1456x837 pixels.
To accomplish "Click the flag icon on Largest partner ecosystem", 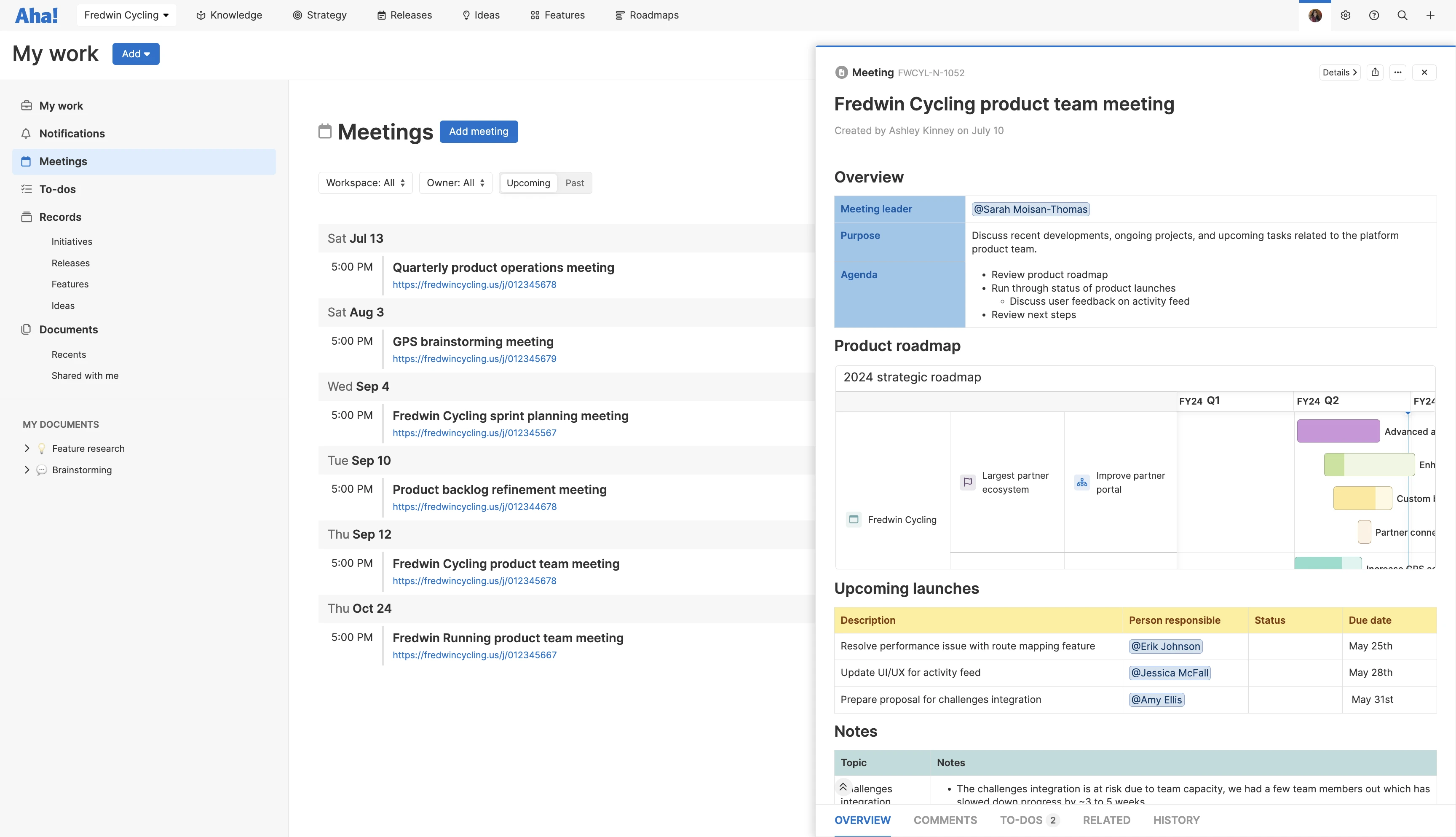I will (968, 482).
